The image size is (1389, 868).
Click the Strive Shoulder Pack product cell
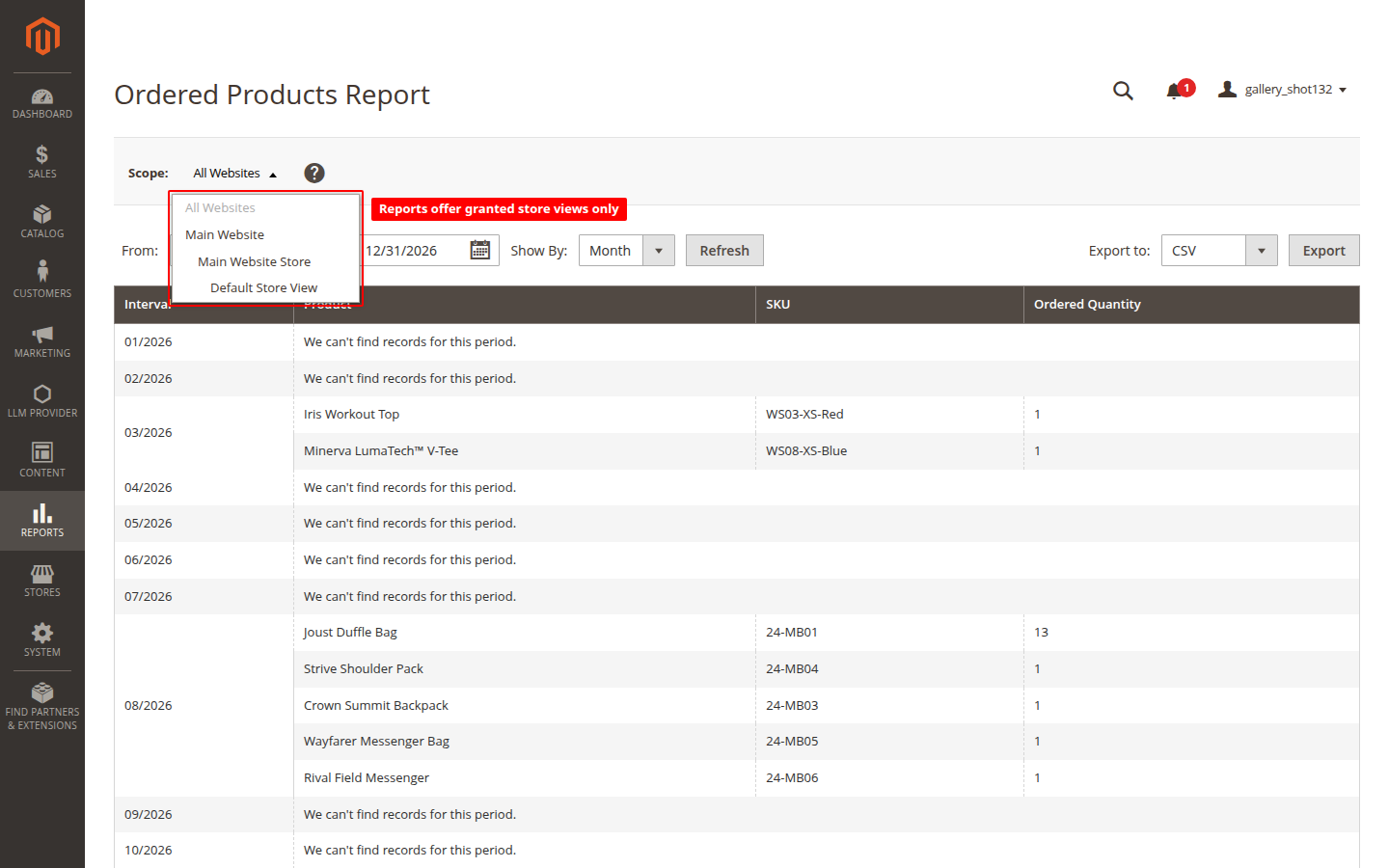[x=525, y=669]
